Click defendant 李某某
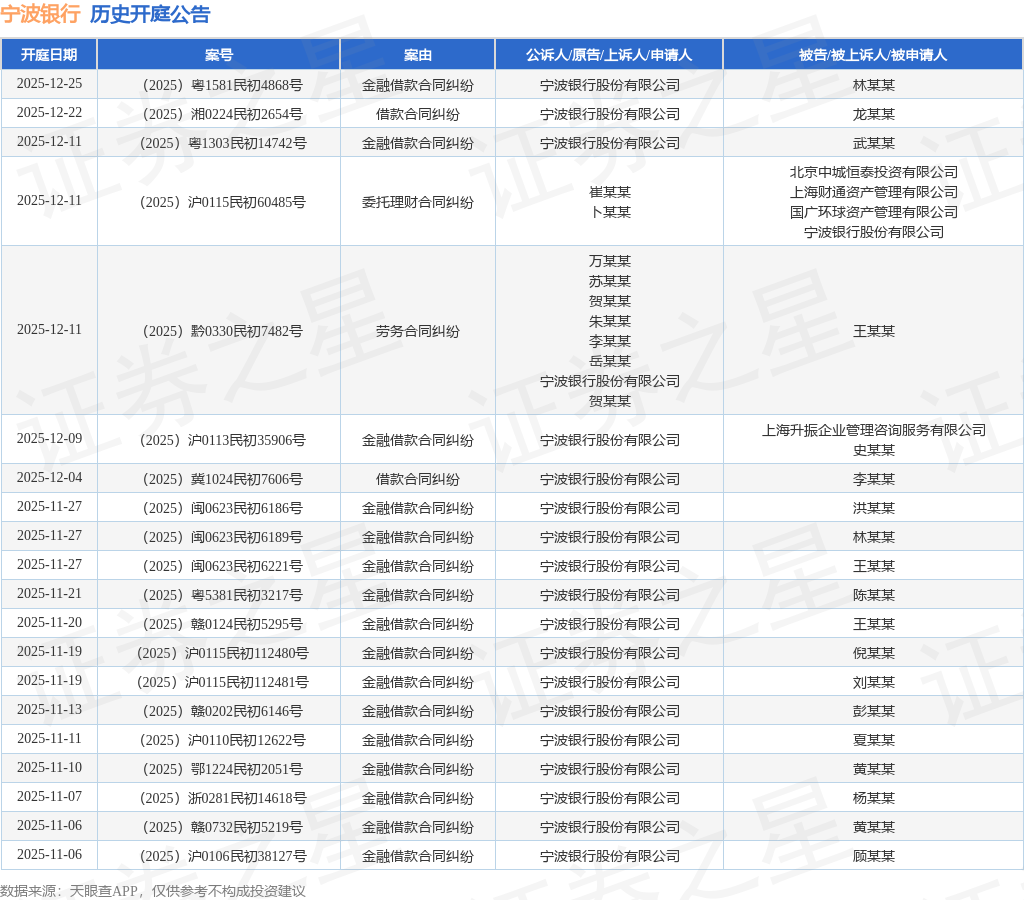Screen dimensions: 1024x900 [x=873, y=479]
